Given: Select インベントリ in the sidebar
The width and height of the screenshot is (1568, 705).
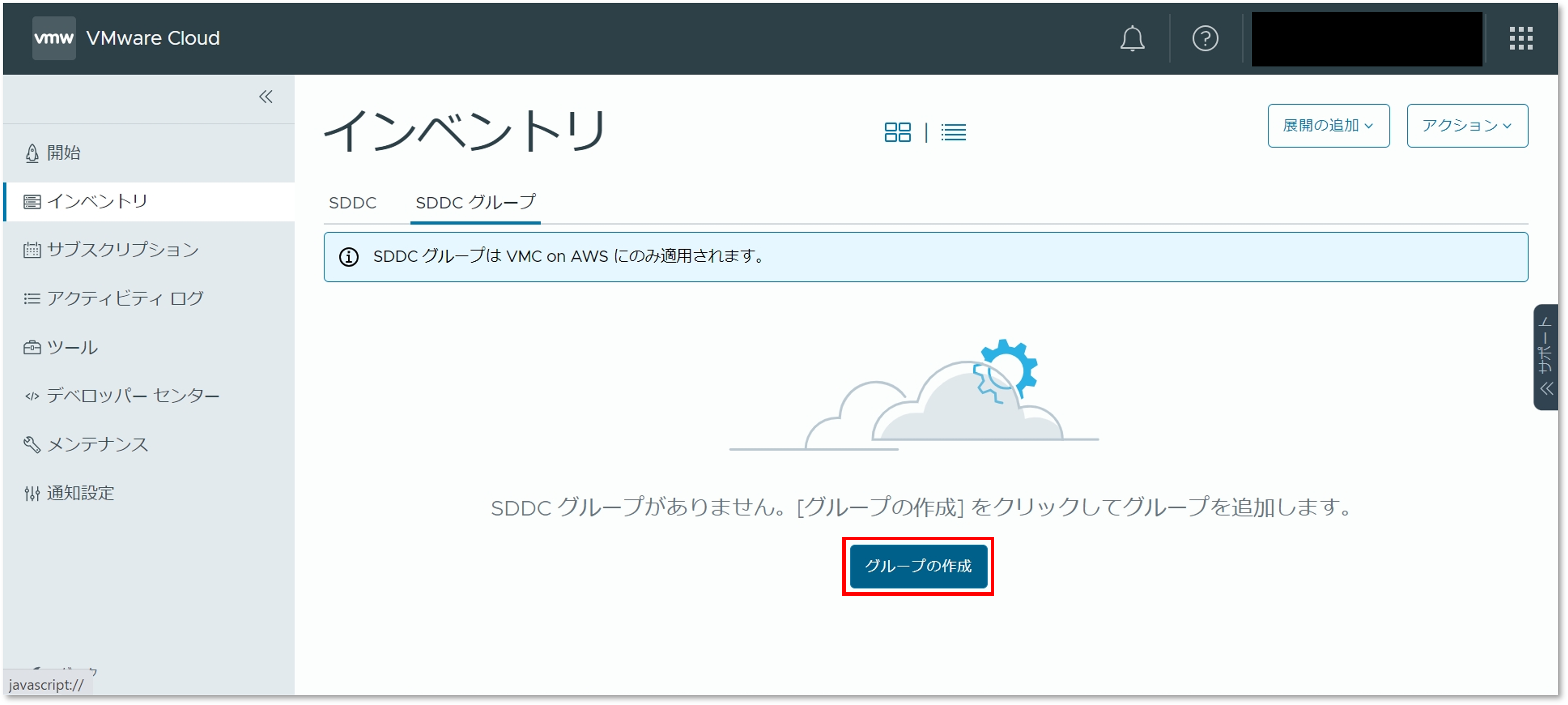Looking at the screenshot, I should pyautogui.click(x=149, y=202).
